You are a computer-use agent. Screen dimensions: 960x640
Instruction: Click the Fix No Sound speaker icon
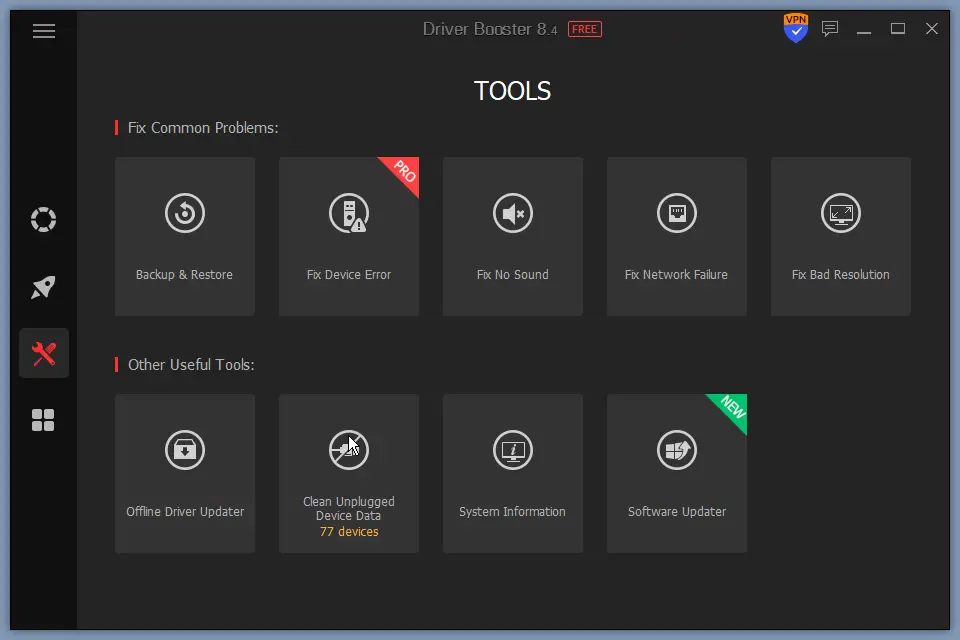tap(513, 213)
